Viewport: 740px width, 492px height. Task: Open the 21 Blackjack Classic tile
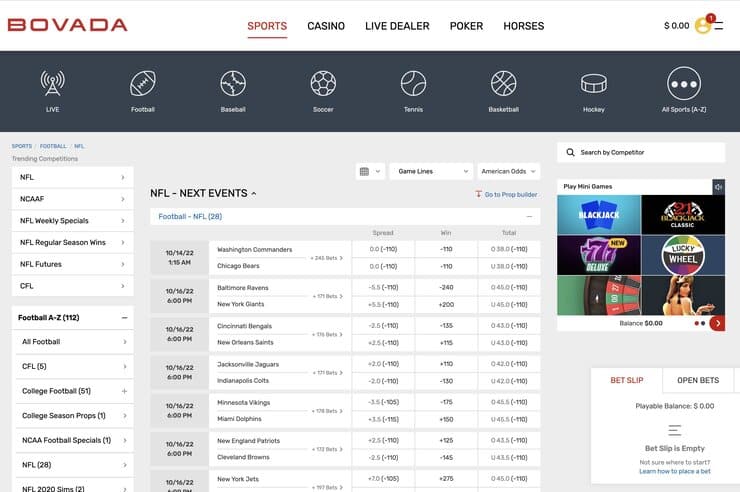pyautogui.click(x=683, y=215)
